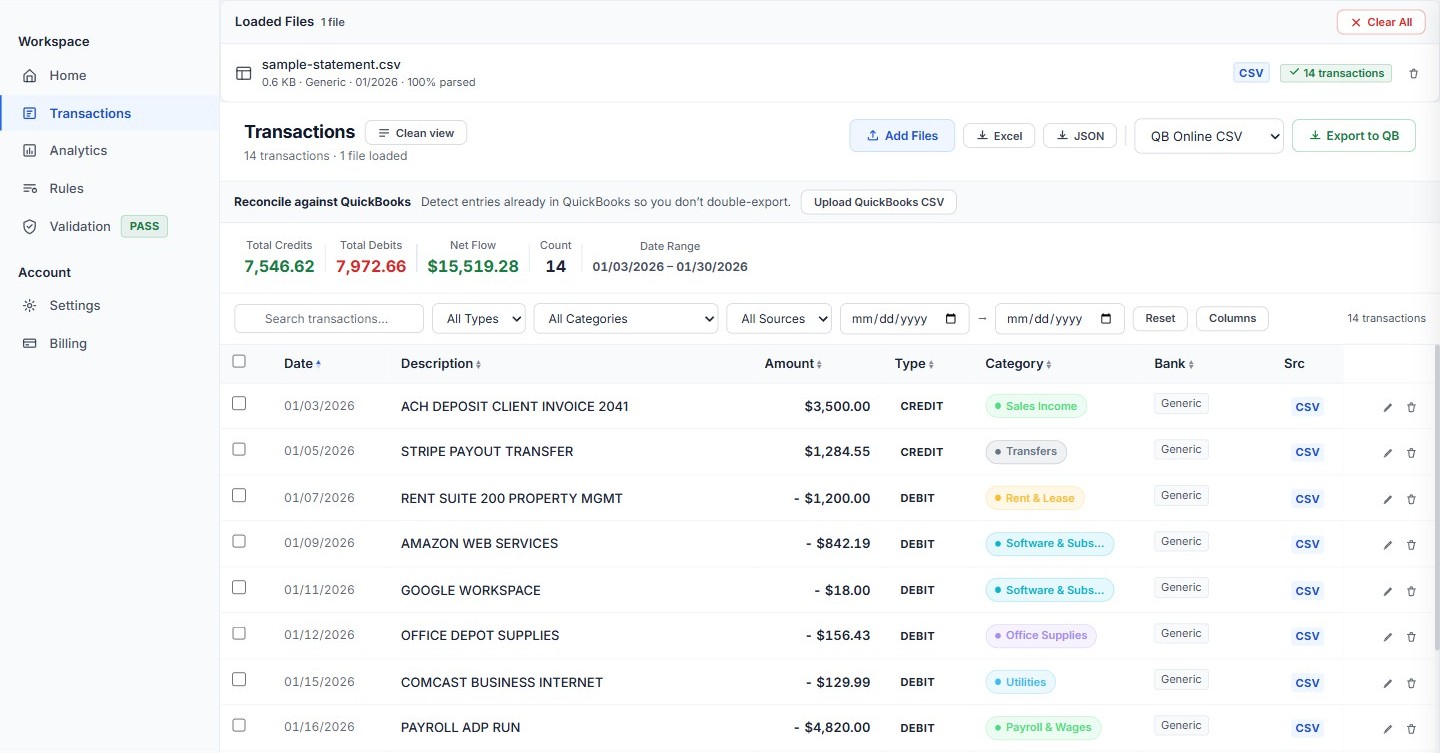Screen dimensions: 1440x753
Task: Reset the transaction filters
Action: click(1160, 318)
